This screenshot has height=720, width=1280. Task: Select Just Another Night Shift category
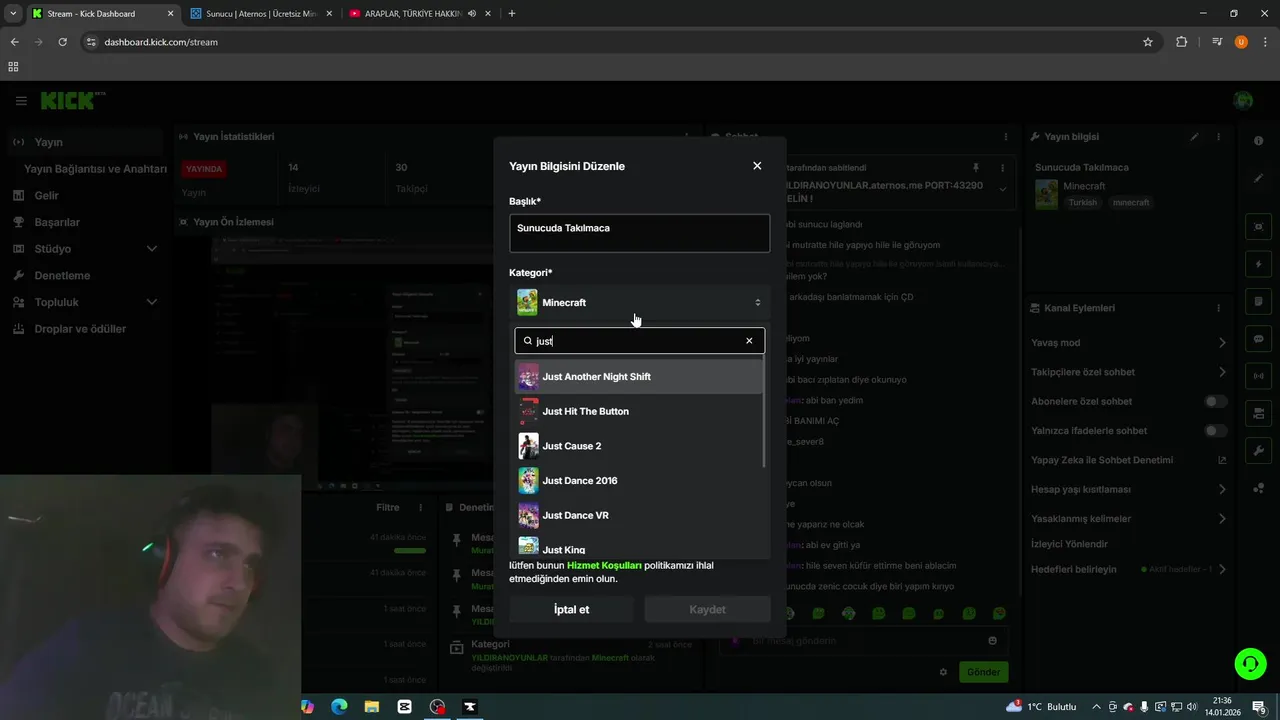click(638, 377)
